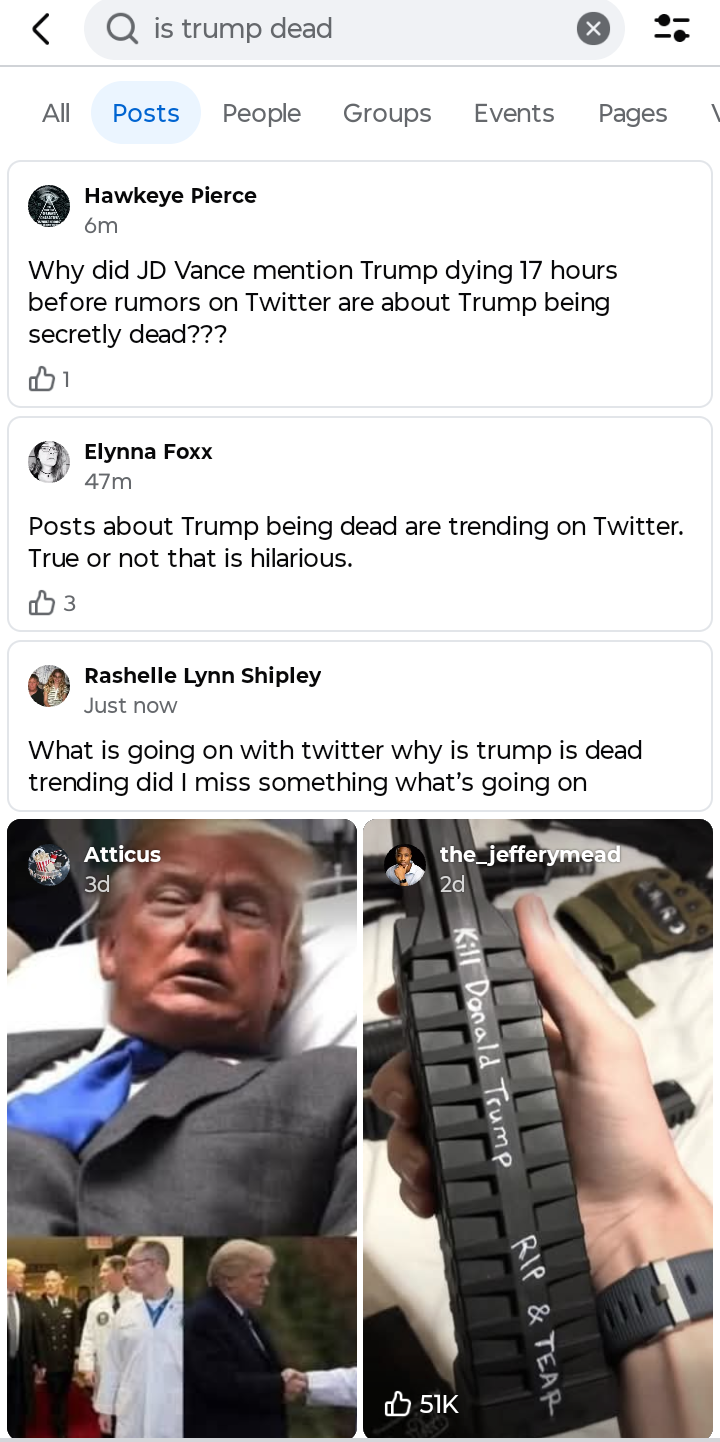This screenshot has height=1442, width=720.
Task: Open Elynna Foxx's profile picture
Action: (x=49, y=462)
